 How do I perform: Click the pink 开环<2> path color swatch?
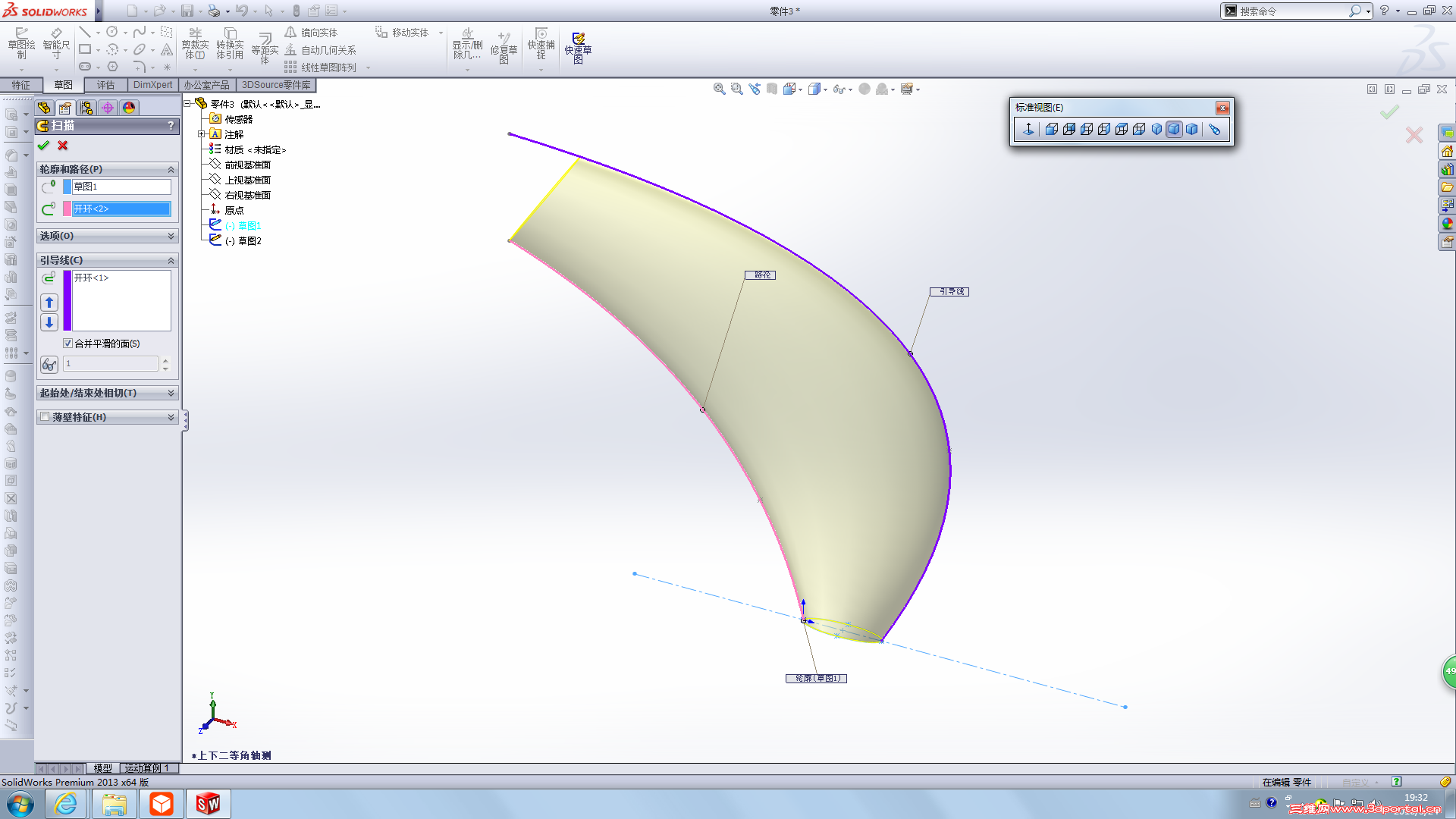tap(67, 209)
